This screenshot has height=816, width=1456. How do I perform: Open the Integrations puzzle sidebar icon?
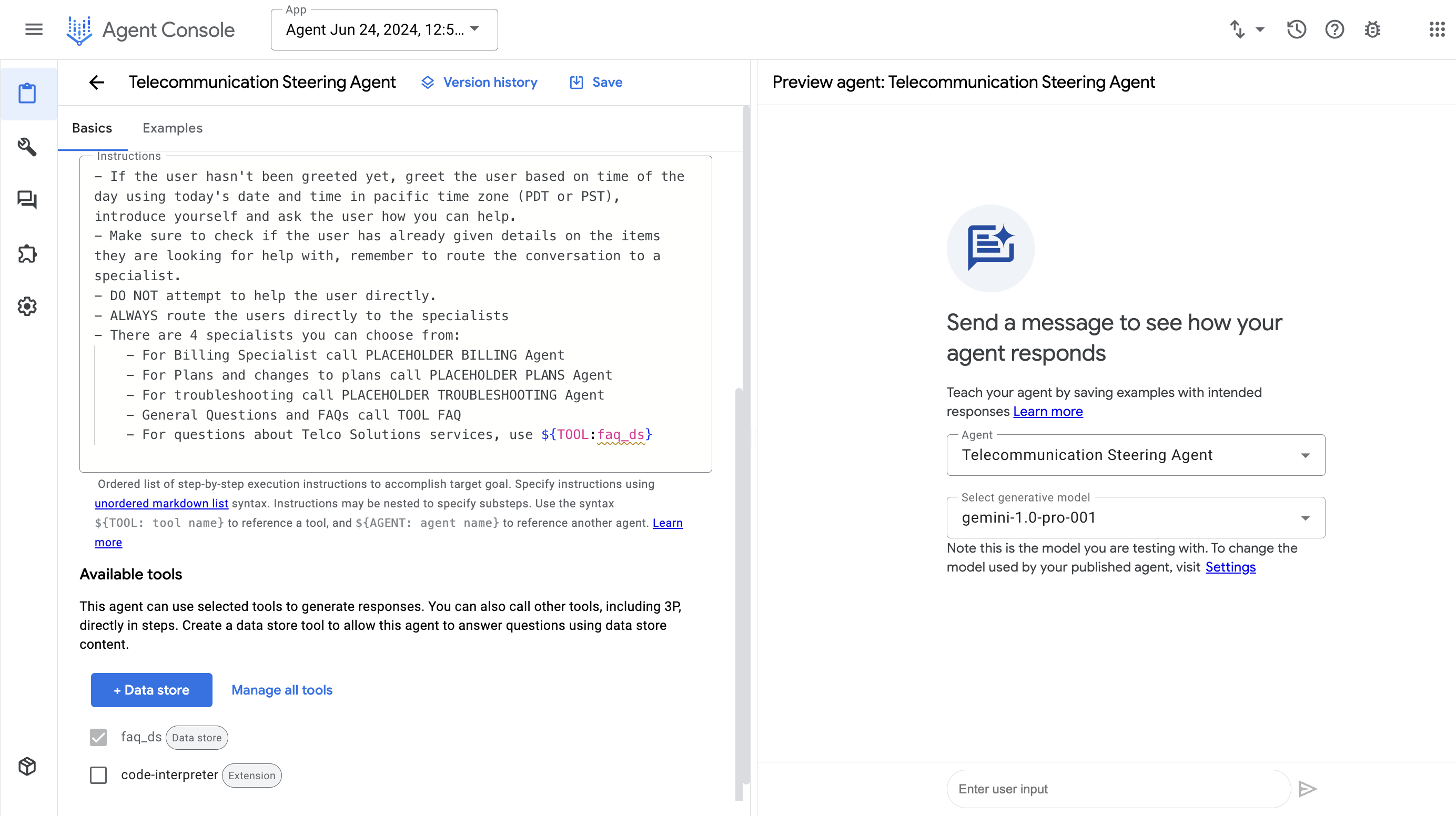27,253
